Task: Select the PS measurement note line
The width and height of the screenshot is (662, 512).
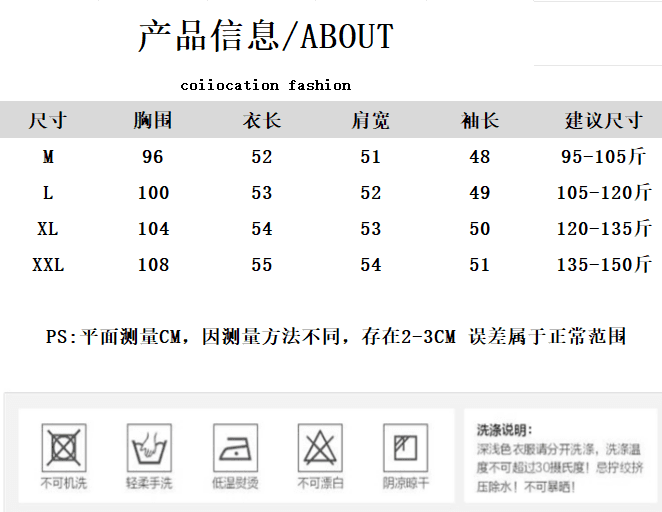Action: [336, 337]
